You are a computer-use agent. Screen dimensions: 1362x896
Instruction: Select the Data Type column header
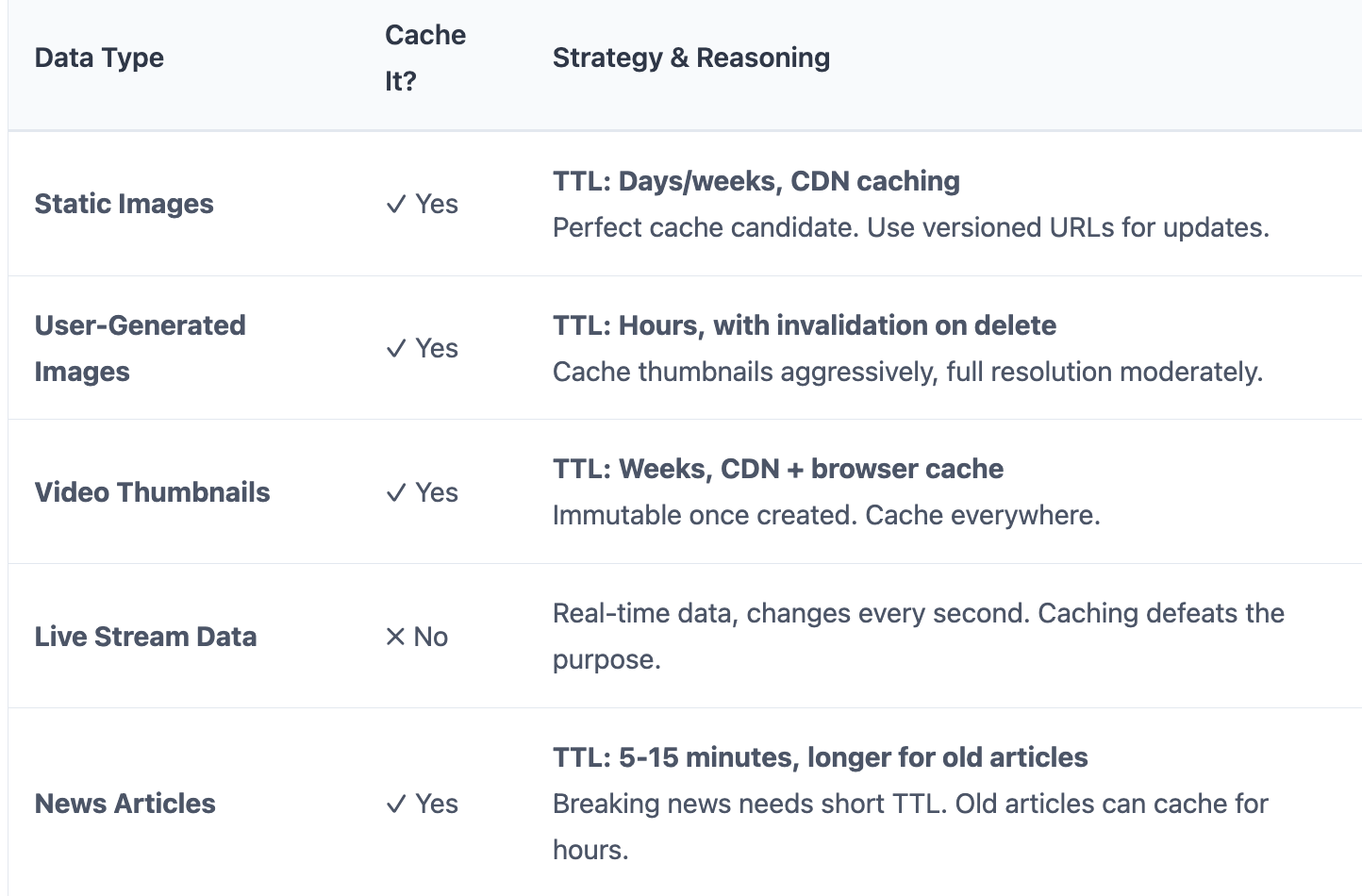point(99,58)
